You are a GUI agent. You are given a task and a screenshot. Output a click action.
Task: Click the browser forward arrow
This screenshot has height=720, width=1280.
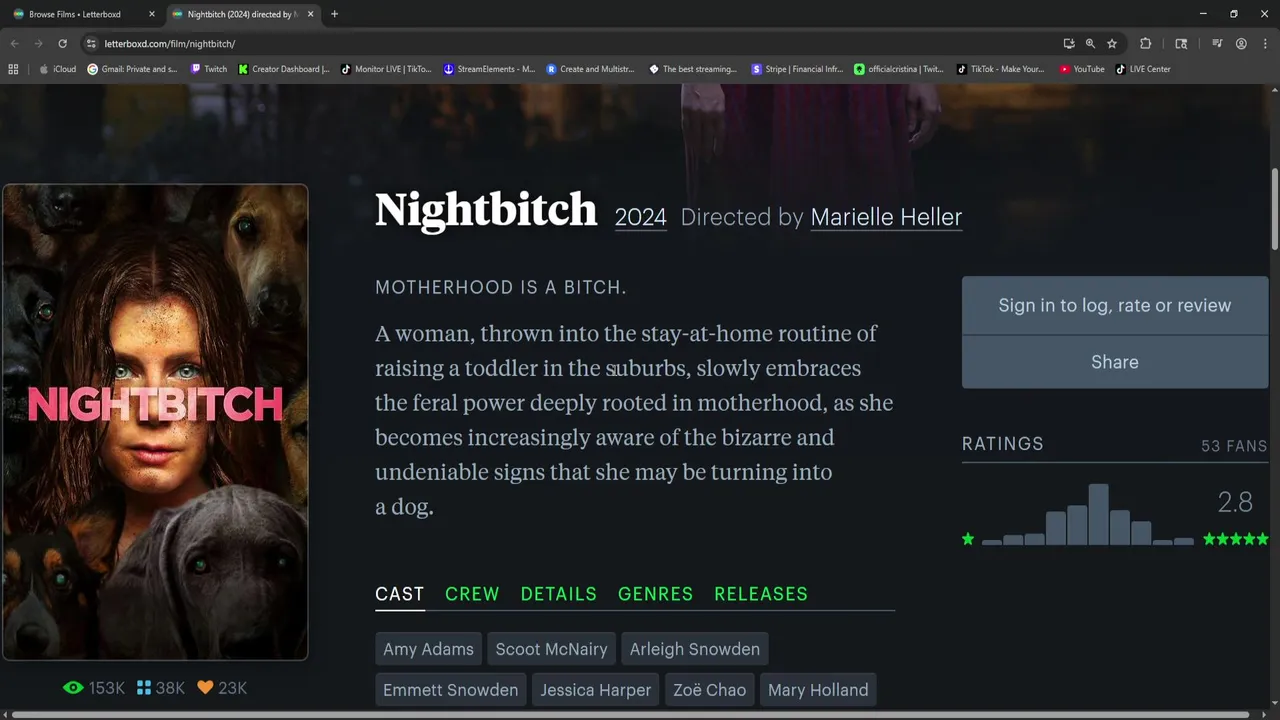[x=38, y=44]
